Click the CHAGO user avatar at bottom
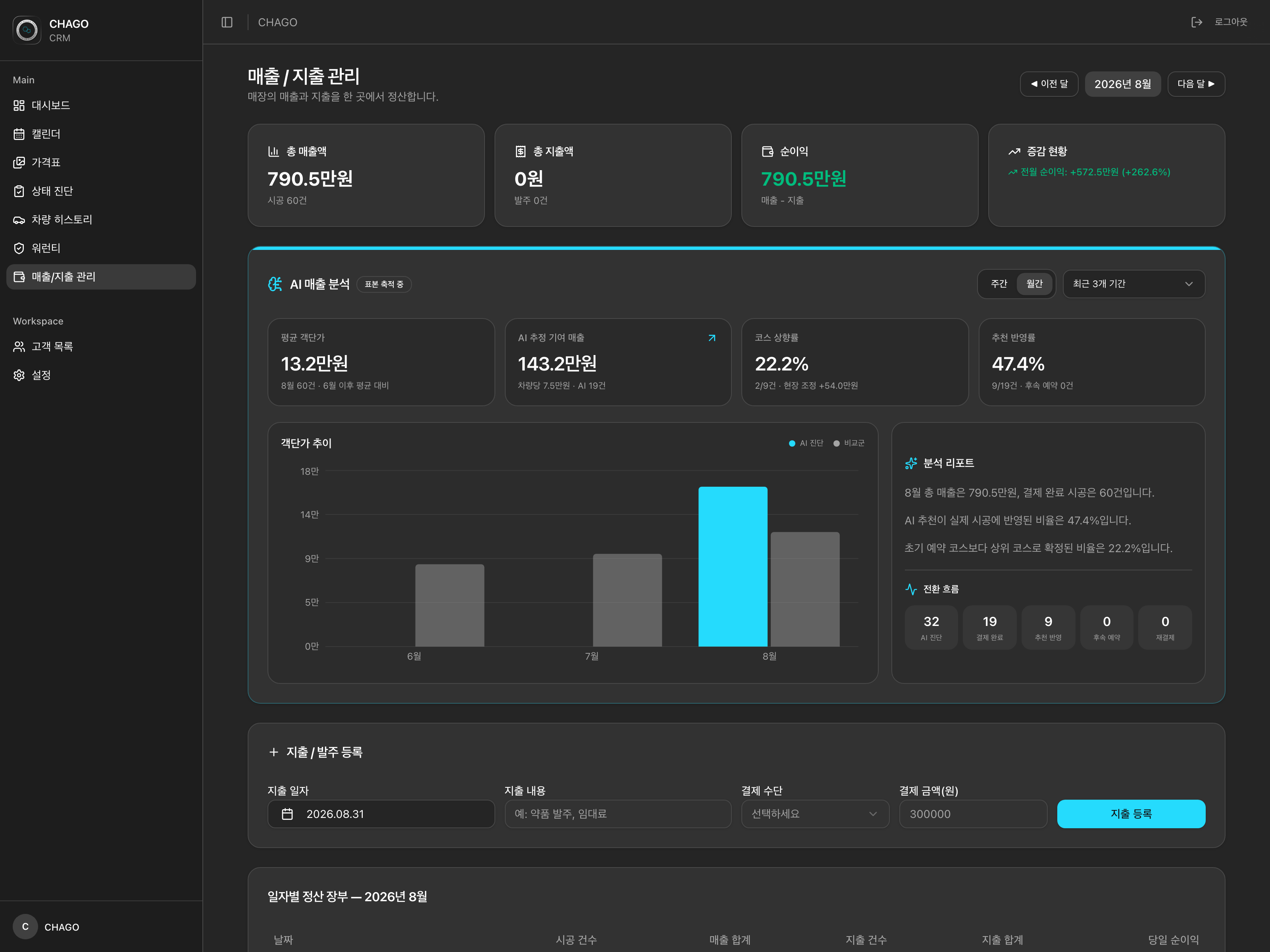The image size is (1270, 952). point(25,927)
